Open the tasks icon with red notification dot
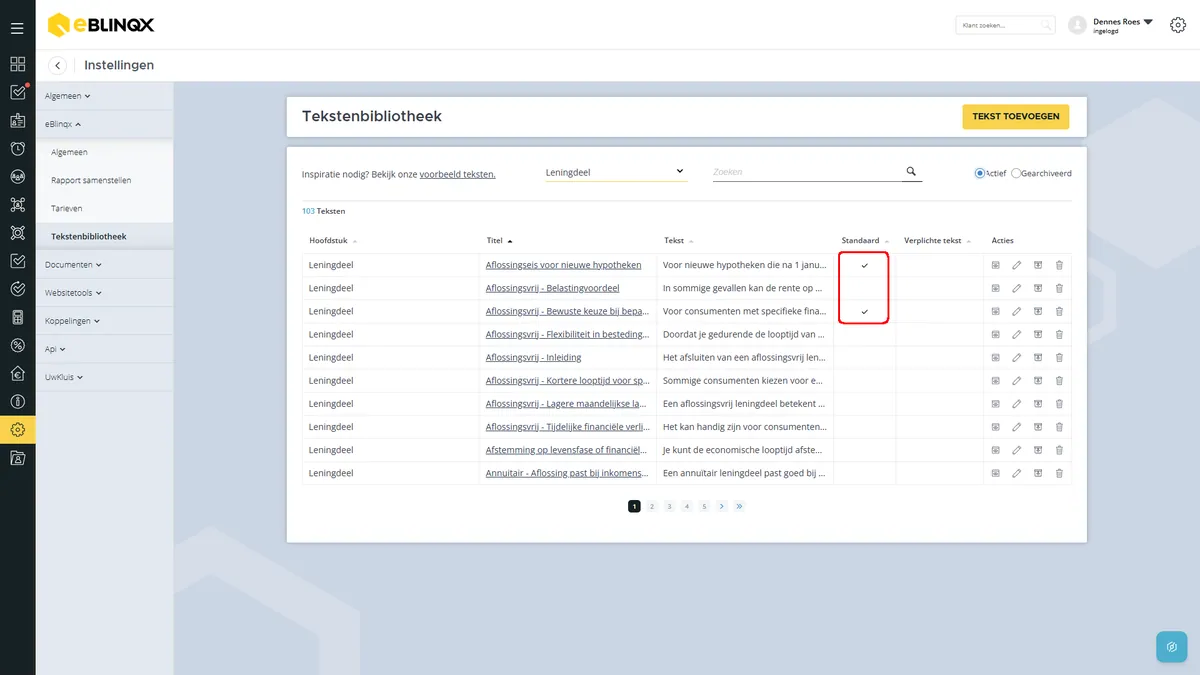Viewport: 1200px width, 675px height. [x=17, y=92]
